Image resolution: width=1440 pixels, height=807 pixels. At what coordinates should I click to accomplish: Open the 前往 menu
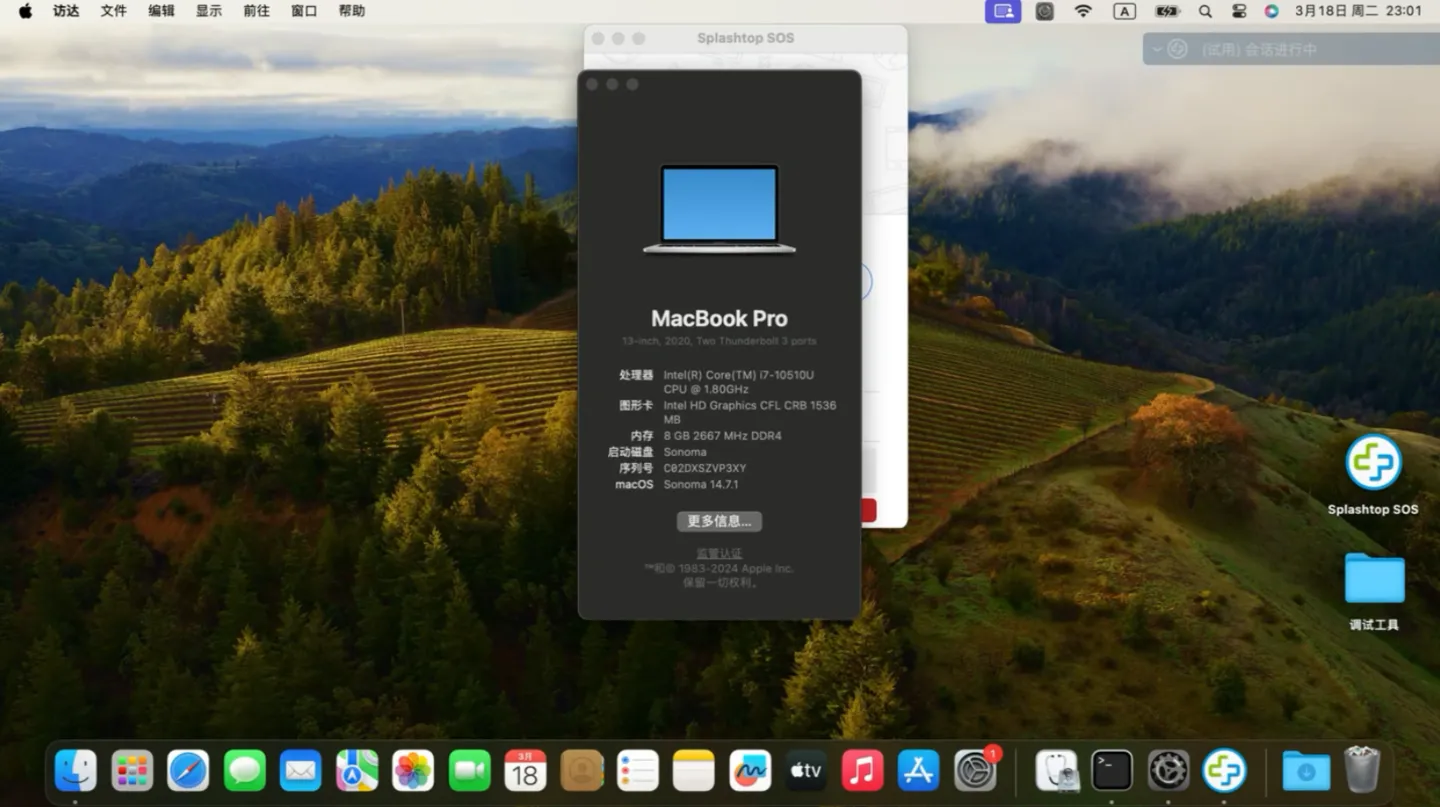tap(256, 11)
